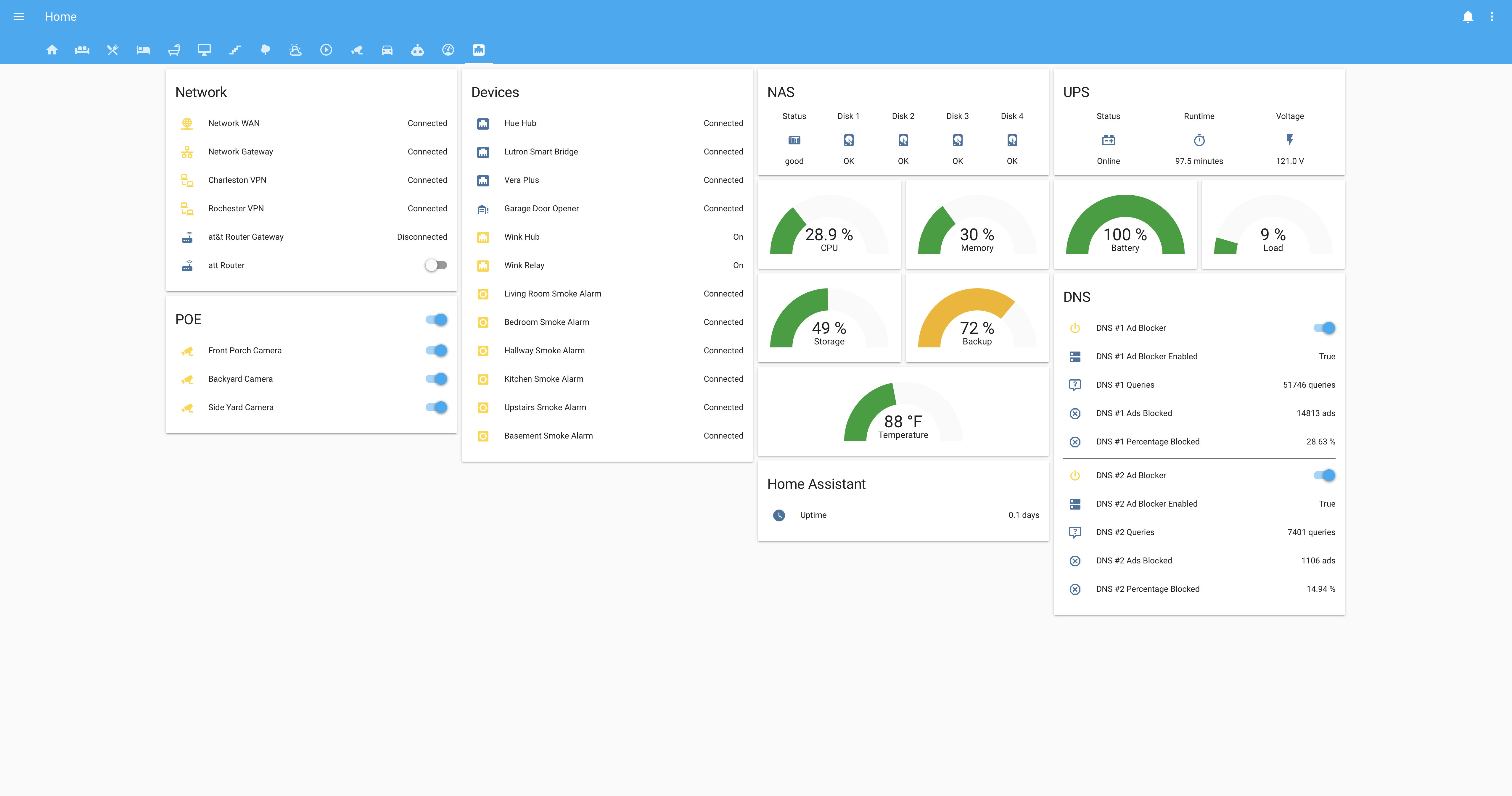
Task: Open the three-dot overflow menu
Action: [1492, 17]
